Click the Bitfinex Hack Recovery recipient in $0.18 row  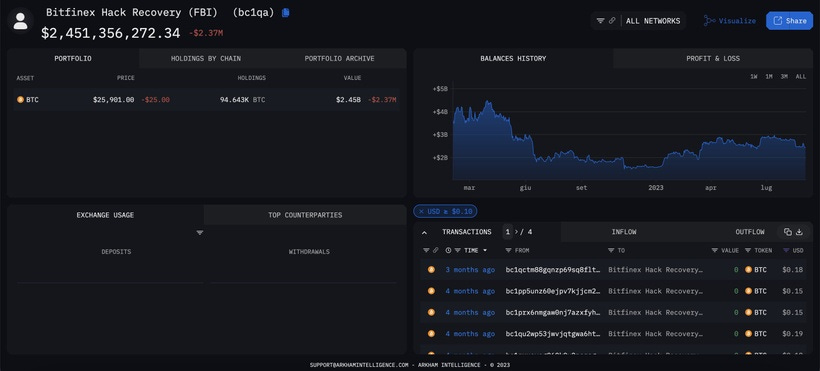[x=655, y=270]
